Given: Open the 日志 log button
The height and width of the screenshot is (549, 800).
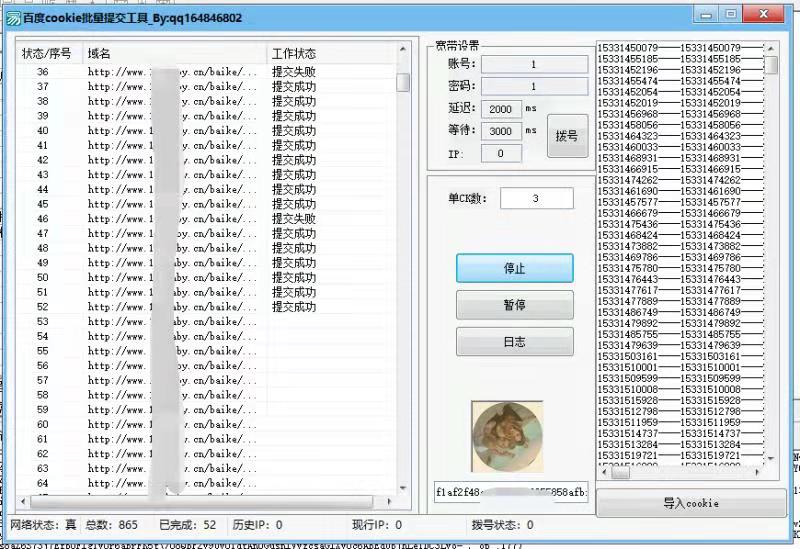Looking at the screenshot, I should point(514,341).
